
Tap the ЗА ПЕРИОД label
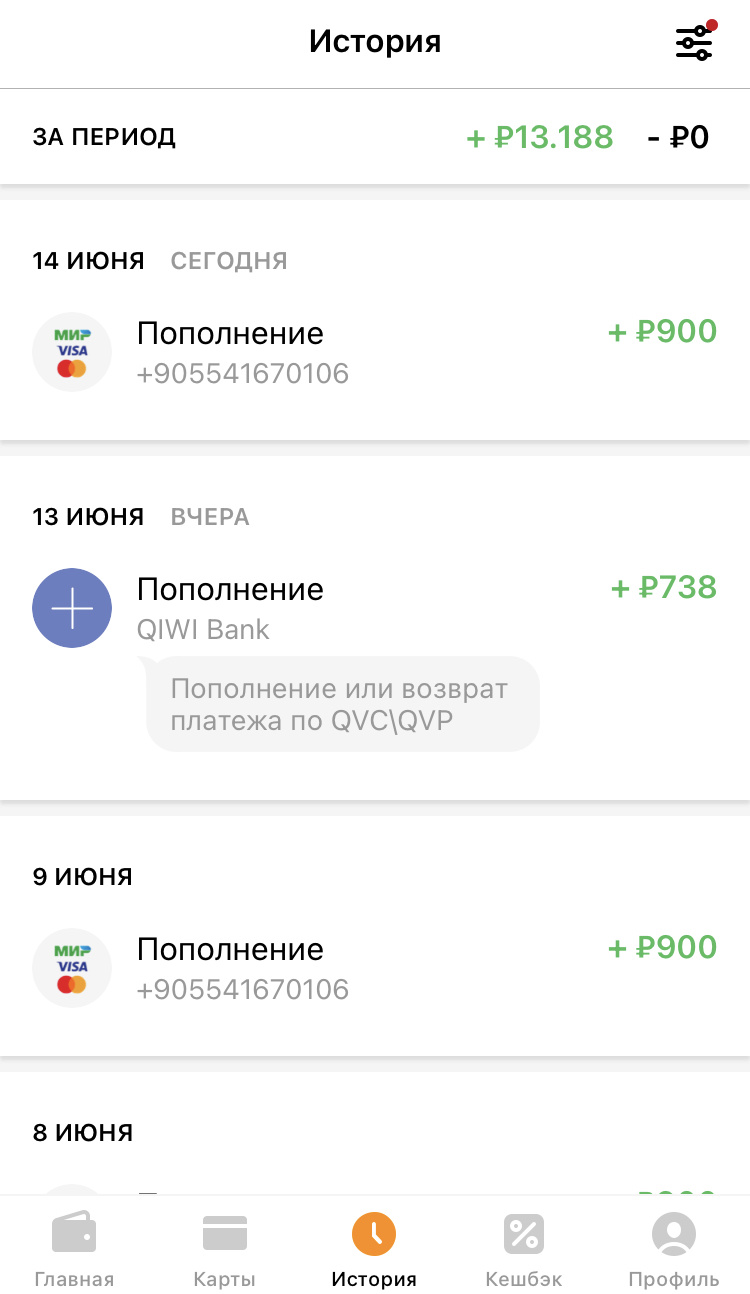pos(104,137)
